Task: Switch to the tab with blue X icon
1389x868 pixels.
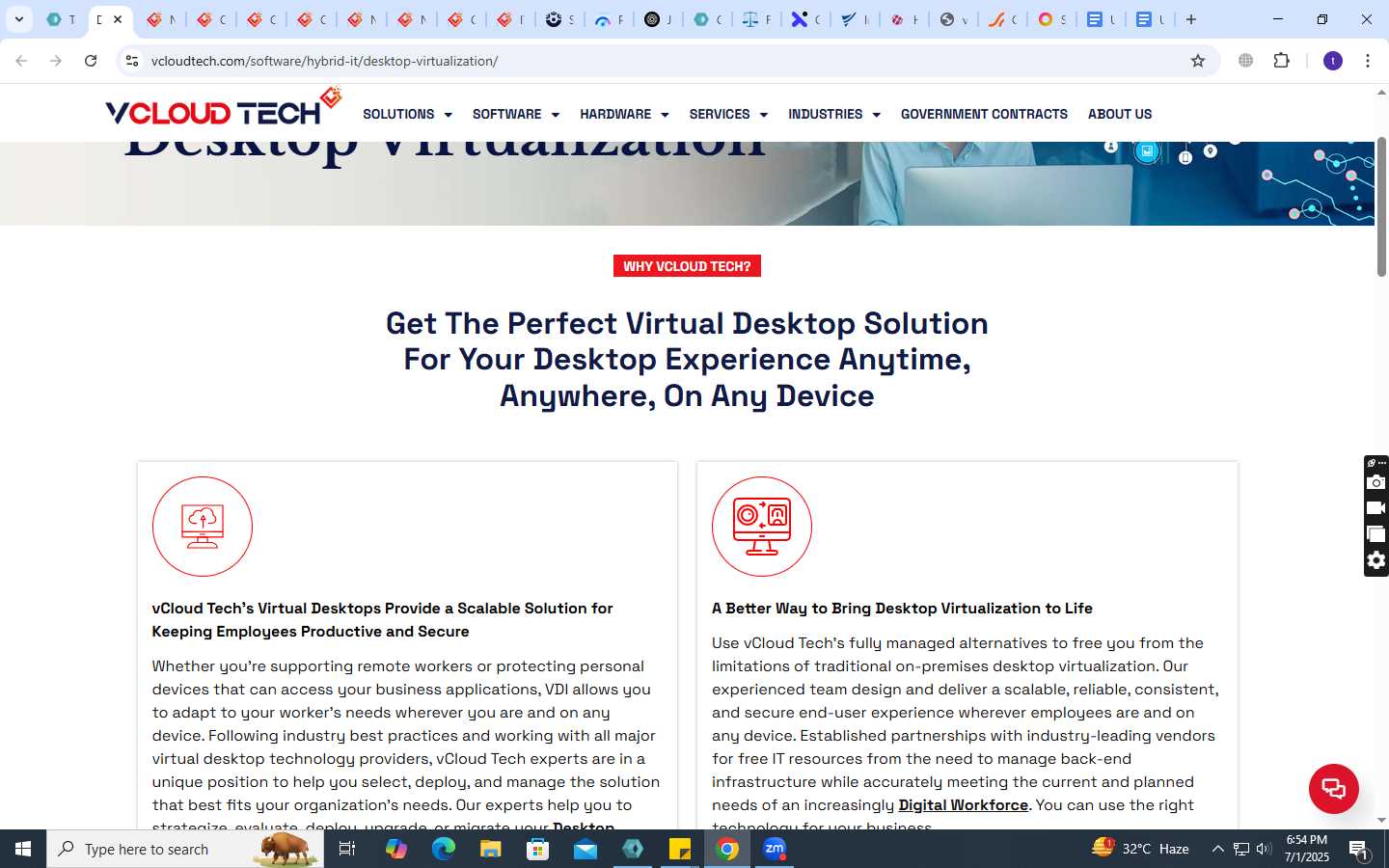Action: (x=805, y=19)
